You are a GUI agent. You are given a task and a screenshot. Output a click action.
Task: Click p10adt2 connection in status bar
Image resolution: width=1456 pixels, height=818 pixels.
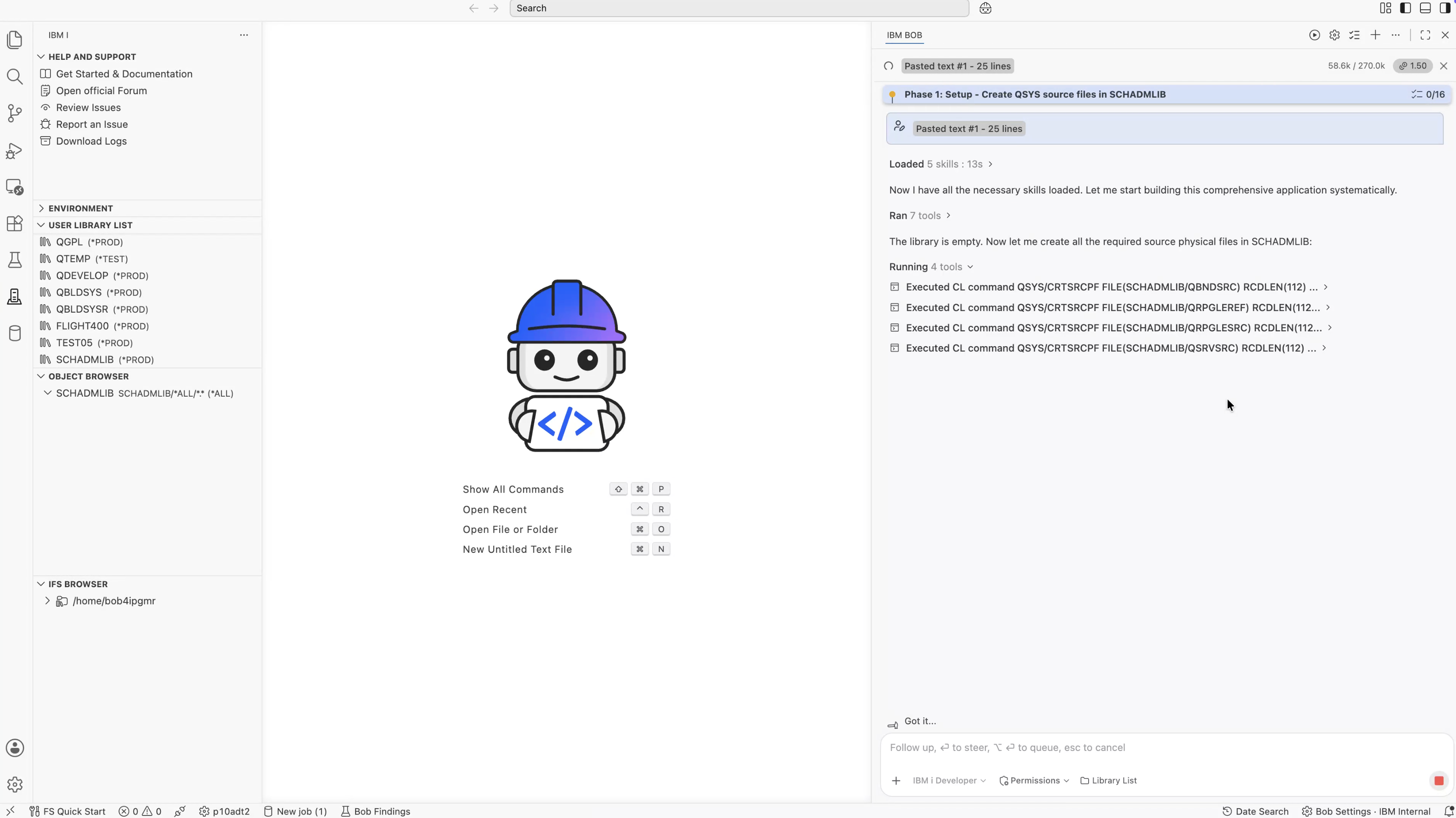pyautogui.click(x=224, y=811)
